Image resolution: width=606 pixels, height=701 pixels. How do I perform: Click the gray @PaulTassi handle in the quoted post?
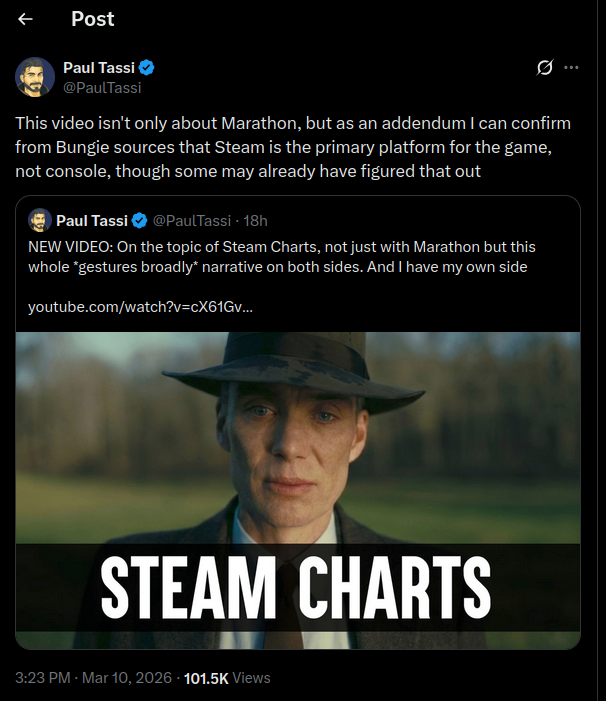[190, 220]
